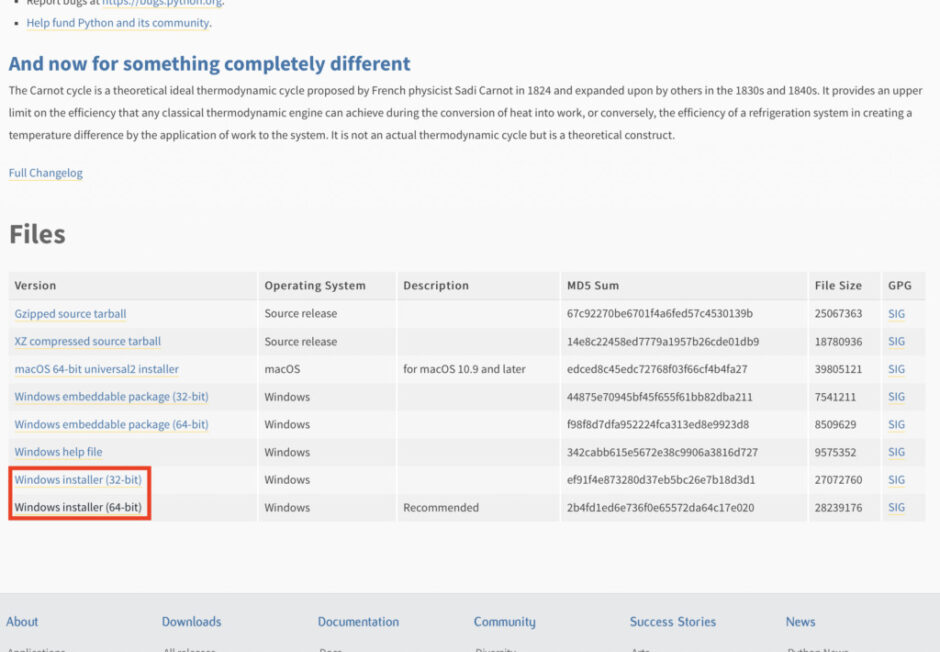The image size is (940, 652).
Task: Open the Downloads footer section
Action: [x=191, y=622]
